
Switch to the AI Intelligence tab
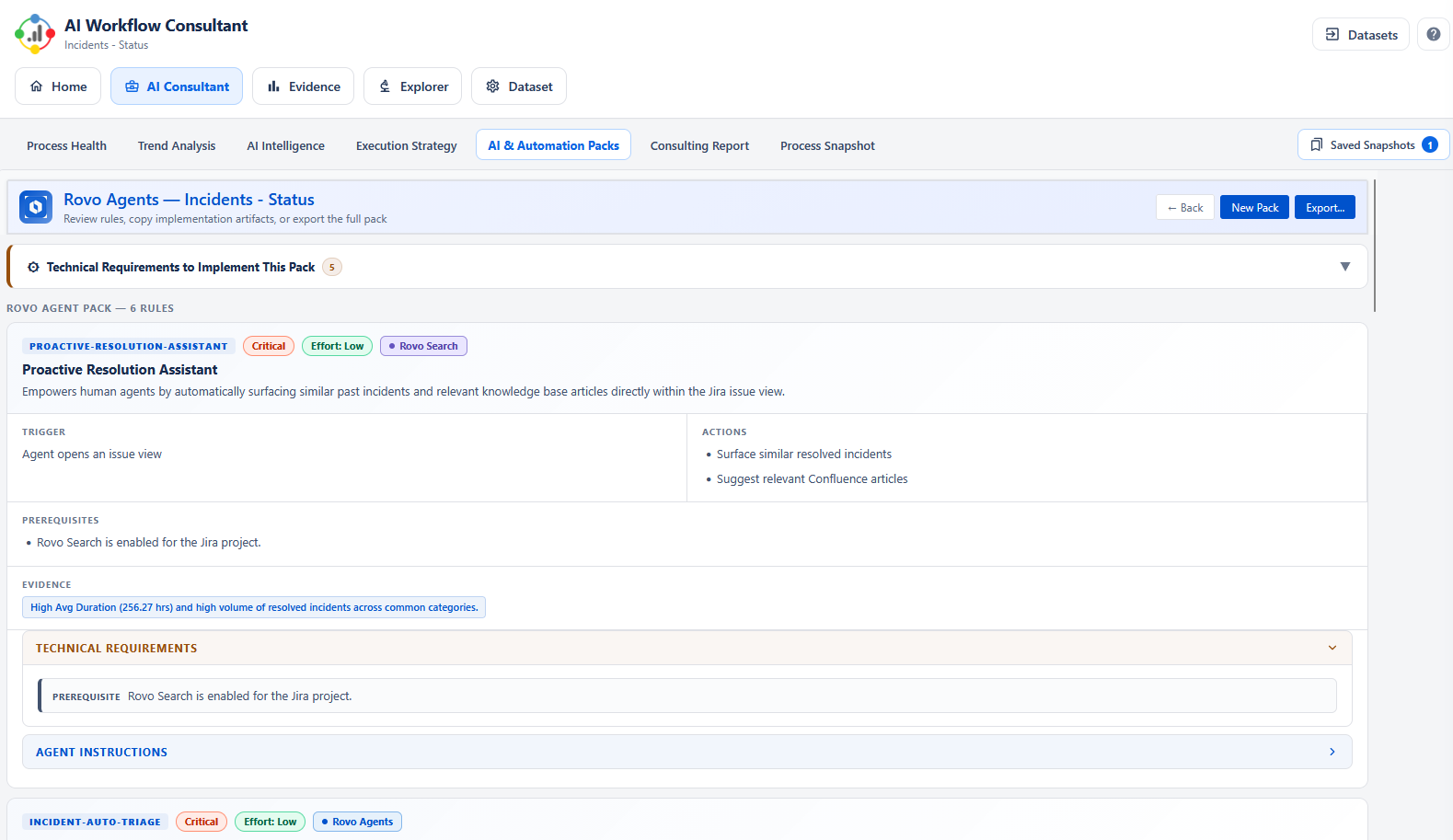[x=285, y=145]
